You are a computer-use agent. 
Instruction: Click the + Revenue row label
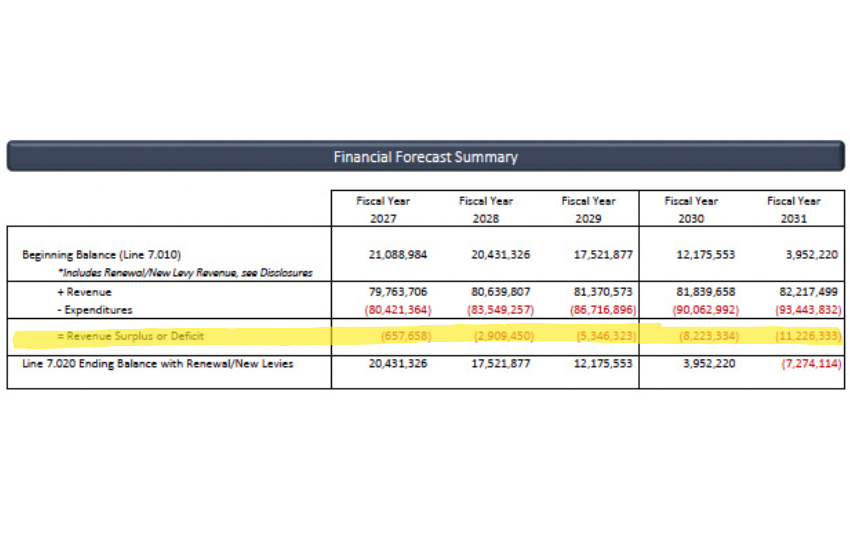[x=84, y=292]
